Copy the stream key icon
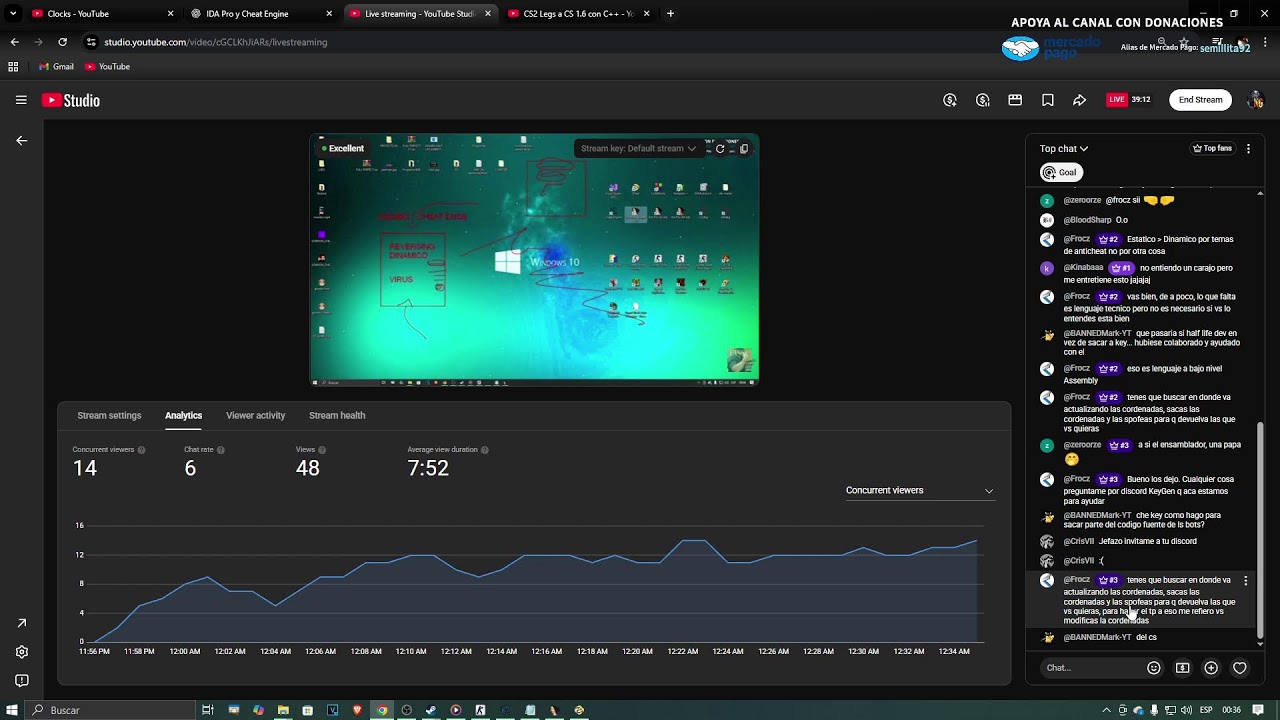The height and width of the screenshot is (720, 1280). (743, 148)
